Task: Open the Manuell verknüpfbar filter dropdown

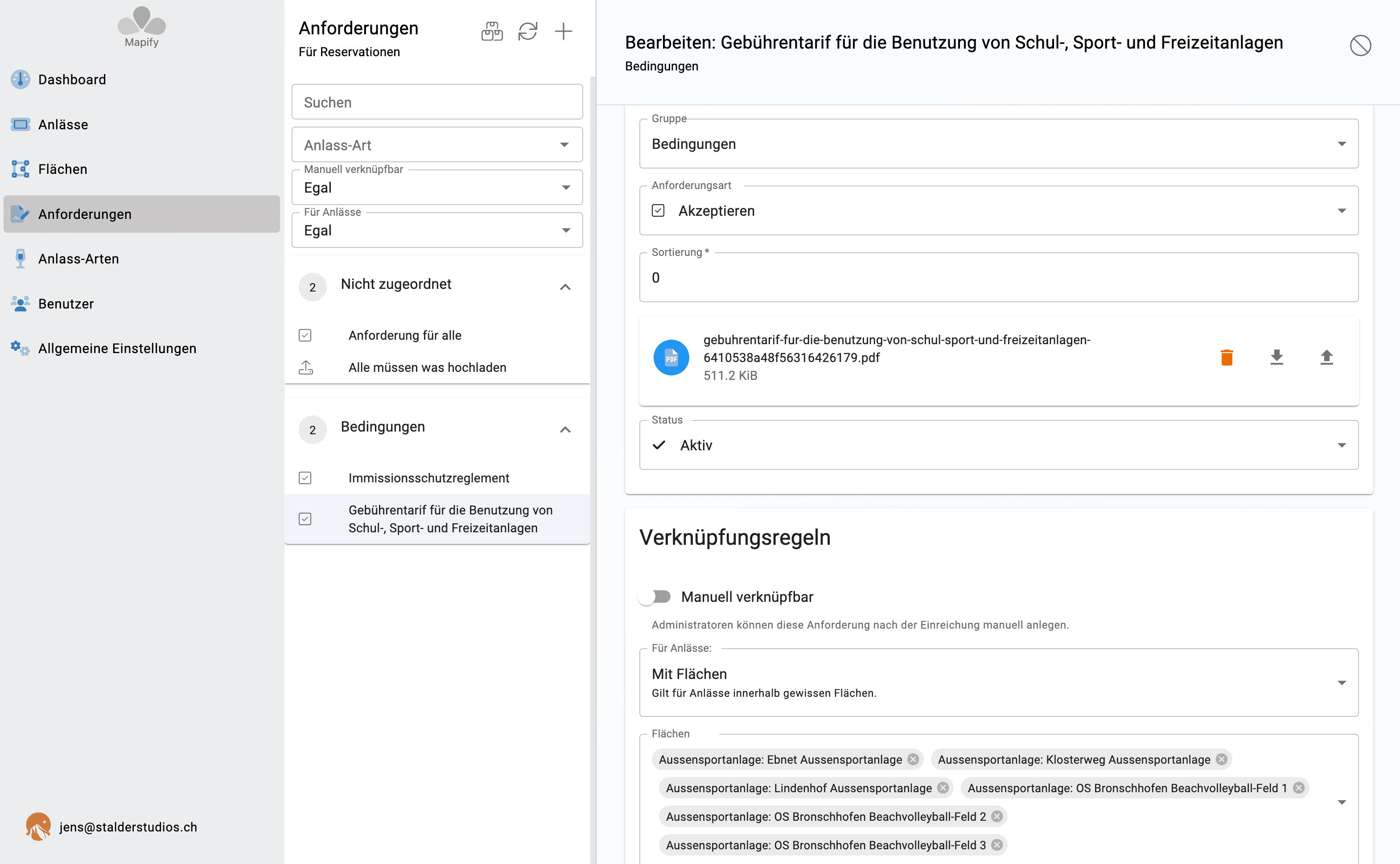Action: tap(437, 187)
